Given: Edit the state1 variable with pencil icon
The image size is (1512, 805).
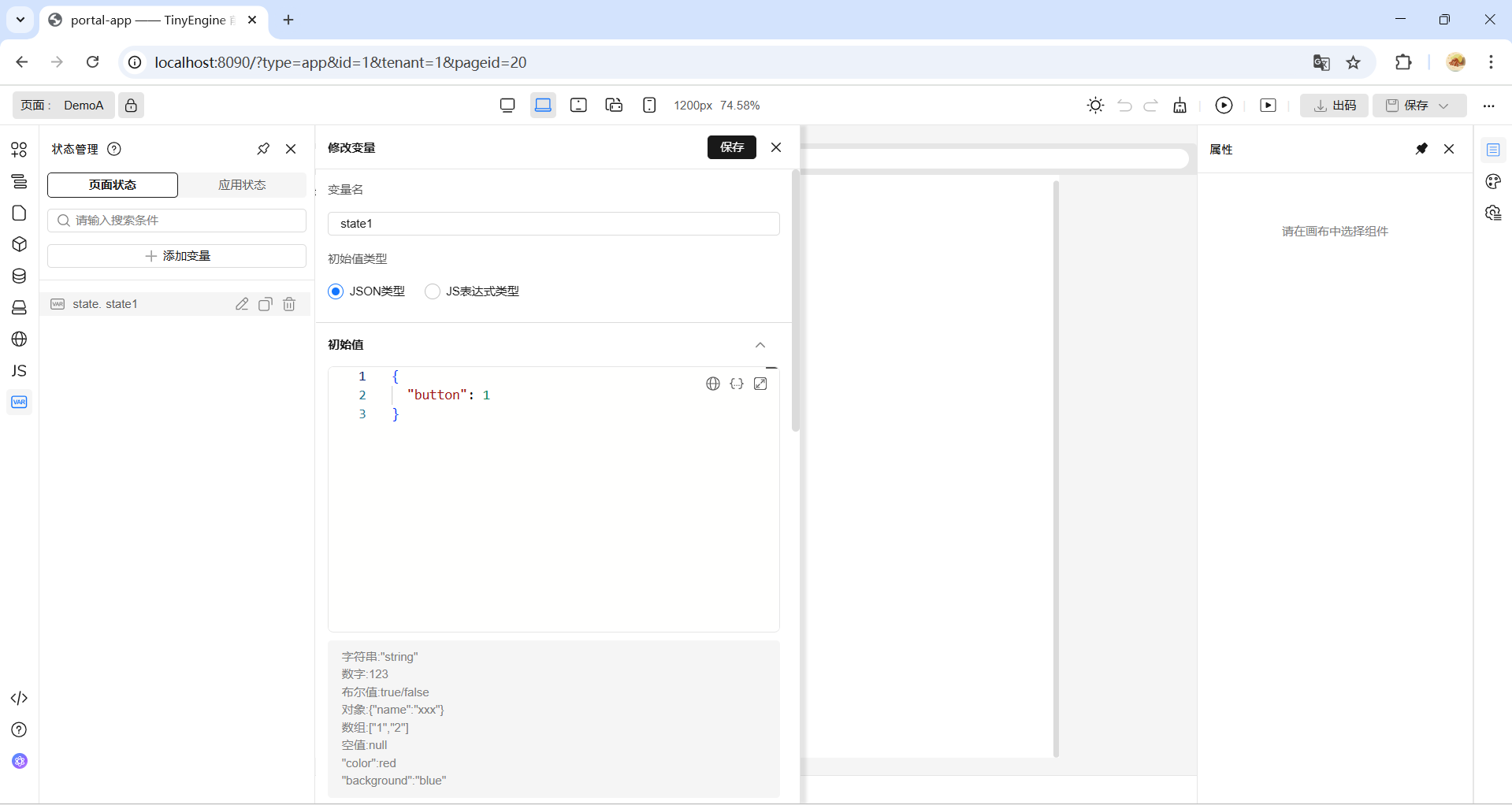Looking at the screenshot, I should 242,304.
